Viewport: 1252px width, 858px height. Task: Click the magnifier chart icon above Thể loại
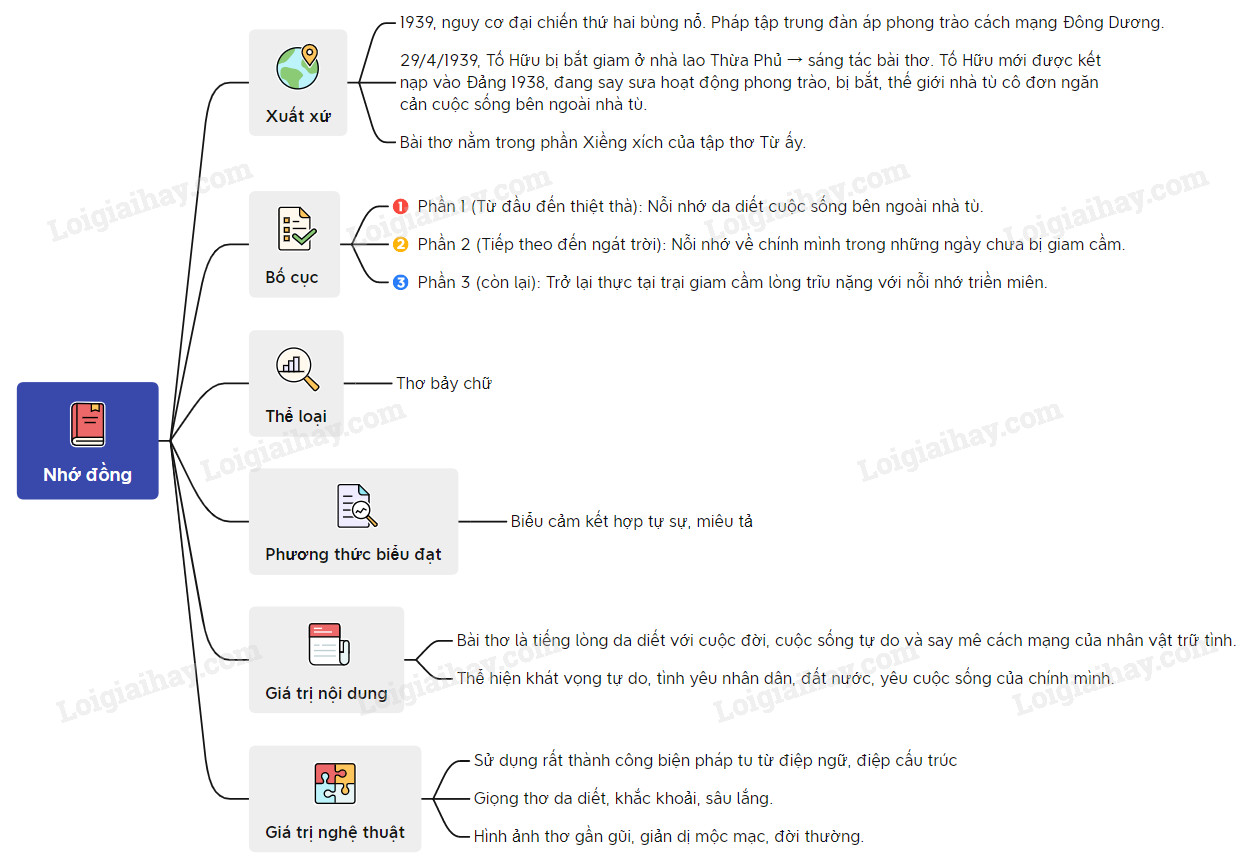[296, 368]
